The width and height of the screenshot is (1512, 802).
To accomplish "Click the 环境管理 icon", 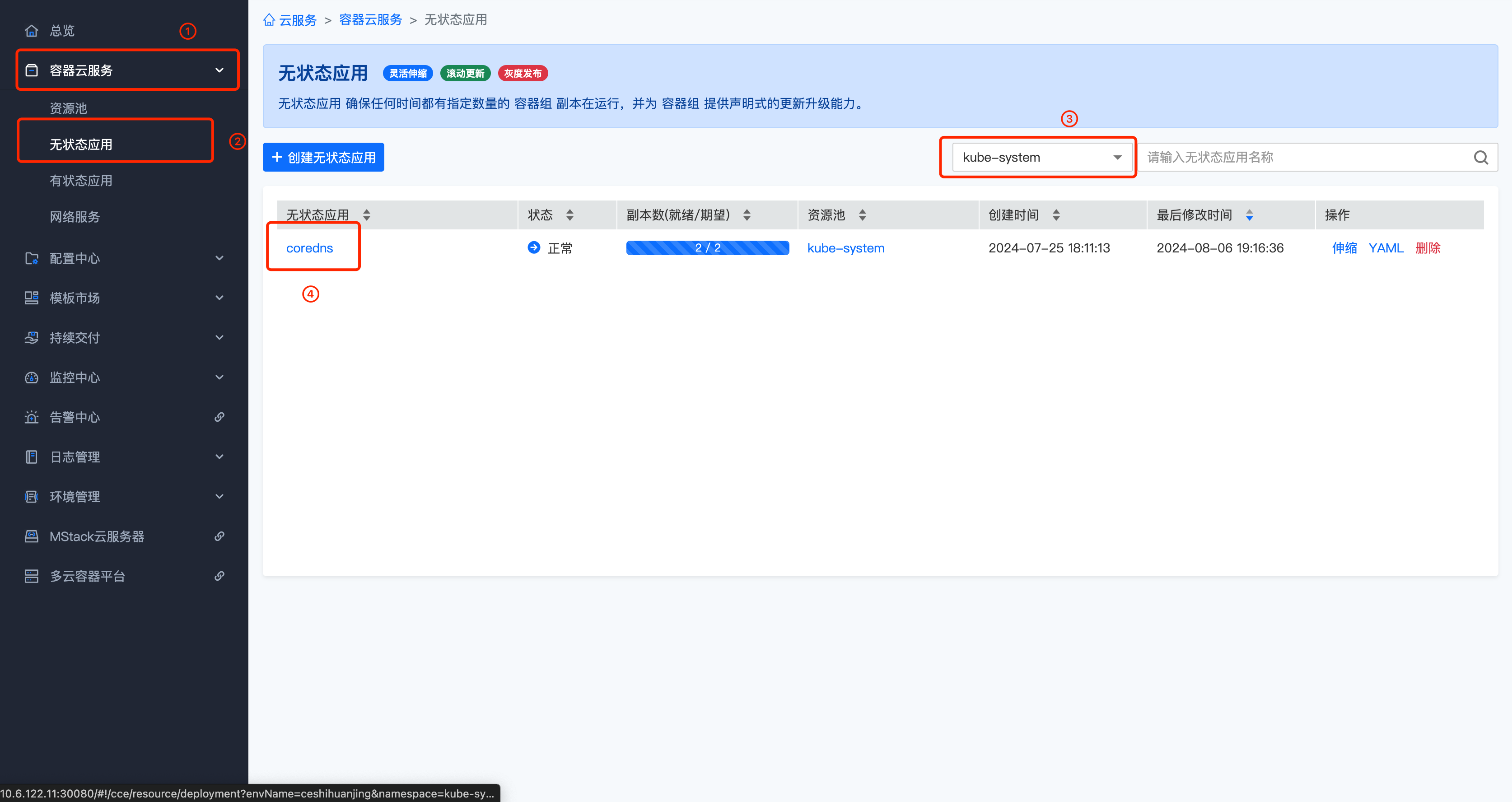I will pos(32,497).
